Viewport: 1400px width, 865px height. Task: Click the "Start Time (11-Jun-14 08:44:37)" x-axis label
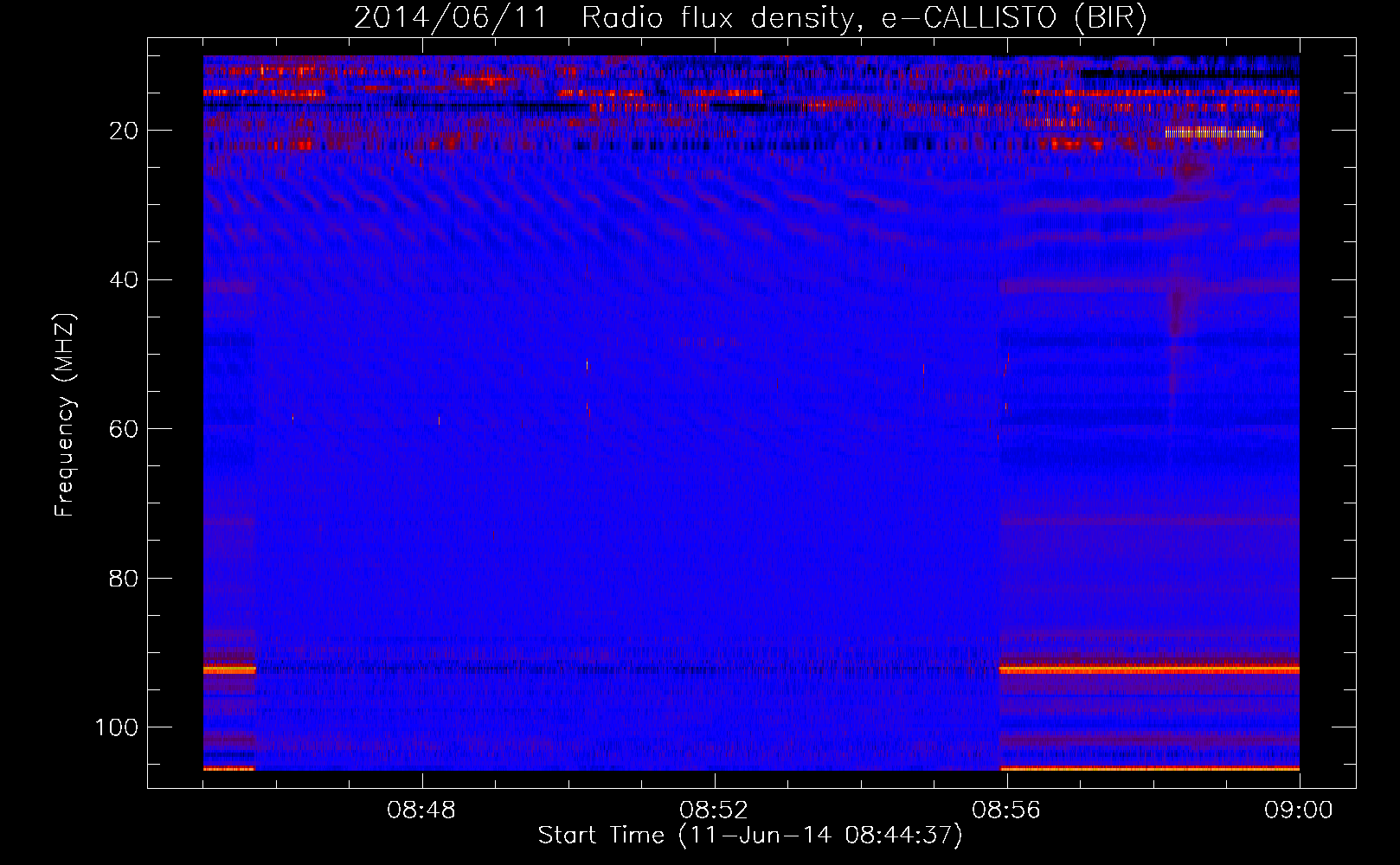(x=750, y=836)
